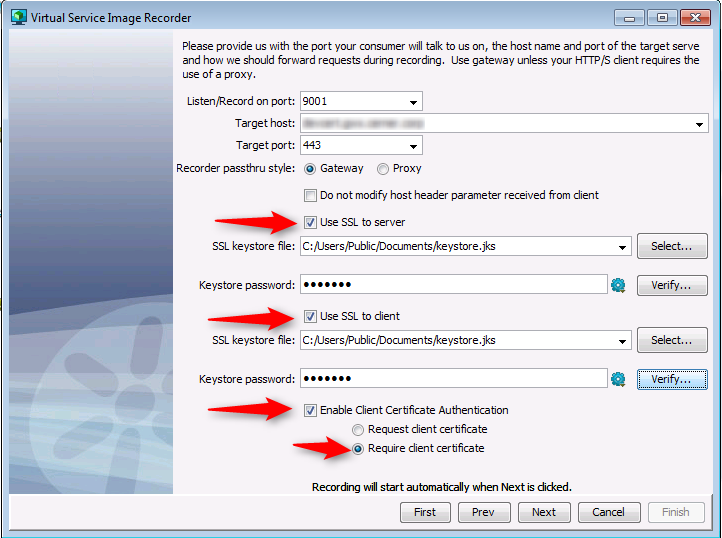
Task: Choose Request client certificate option
Action: pos(358,430)
